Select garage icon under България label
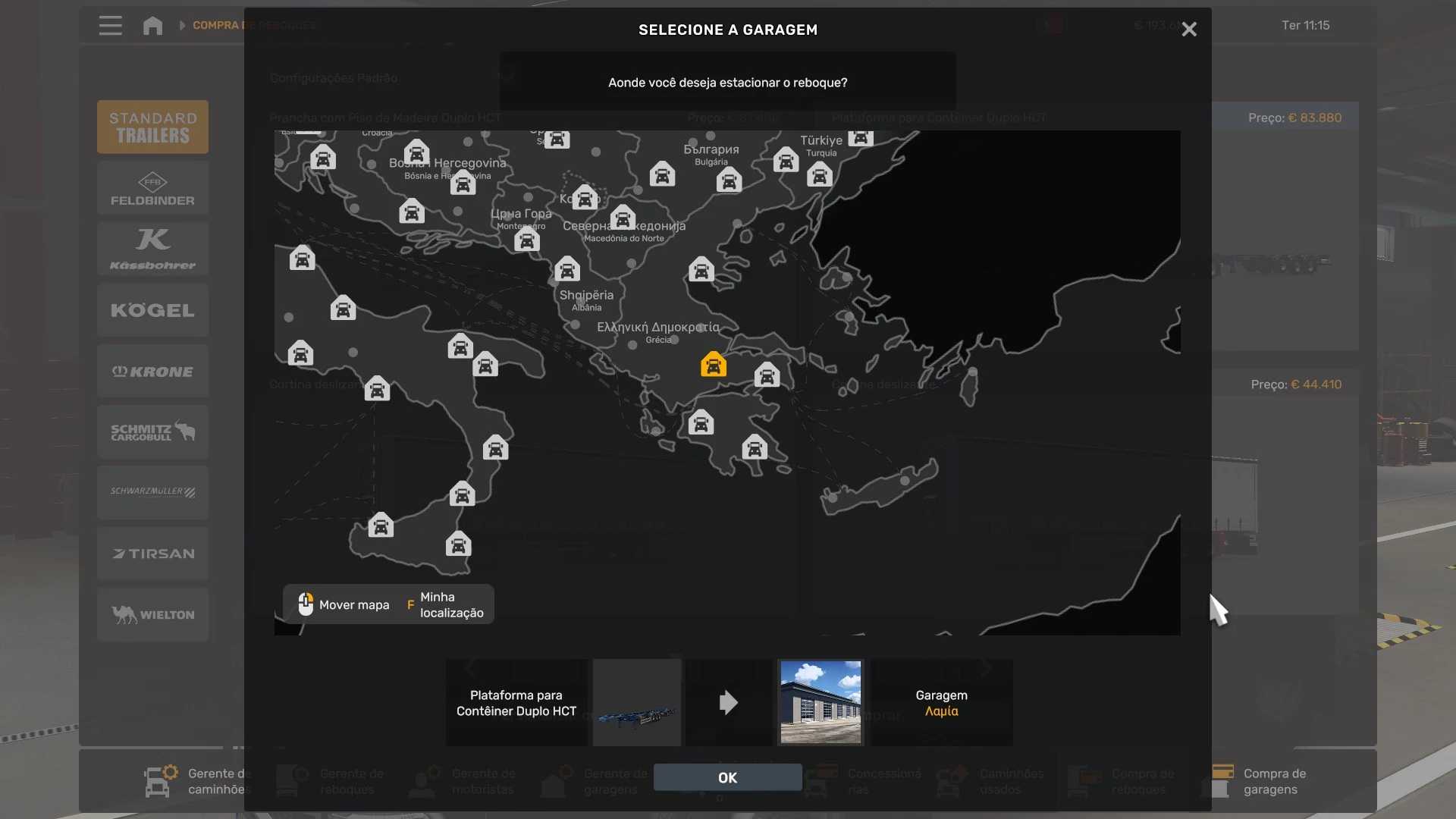Image resolution: width=1456 pixels, height=819 pixels. click(x=729, y=180)
